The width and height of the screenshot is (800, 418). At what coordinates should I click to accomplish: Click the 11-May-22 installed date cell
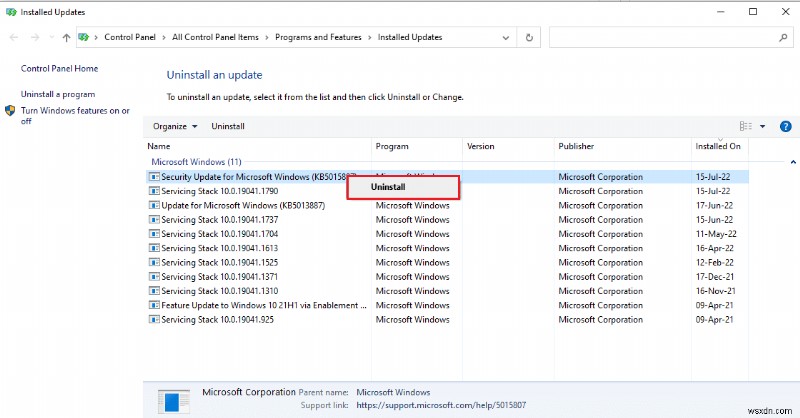click(x=716, y=234)
